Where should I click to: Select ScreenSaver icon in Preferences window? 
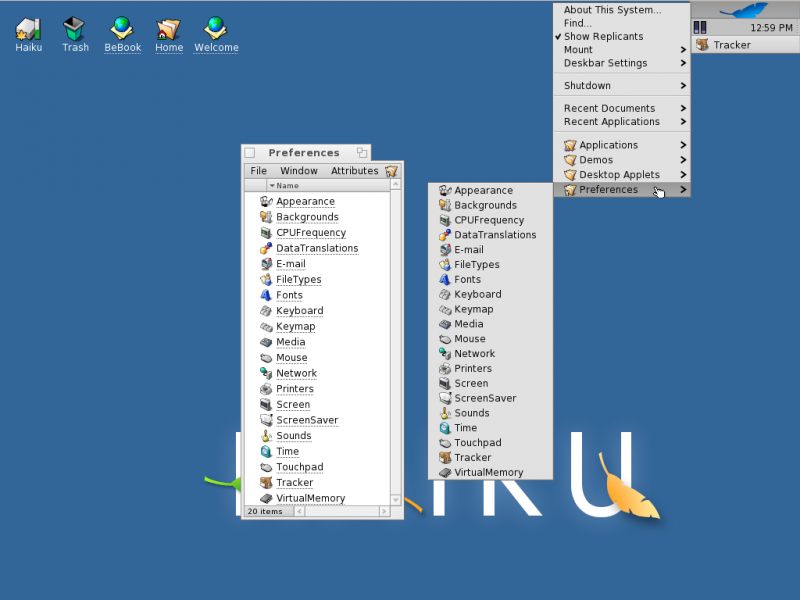coord(266,420)
